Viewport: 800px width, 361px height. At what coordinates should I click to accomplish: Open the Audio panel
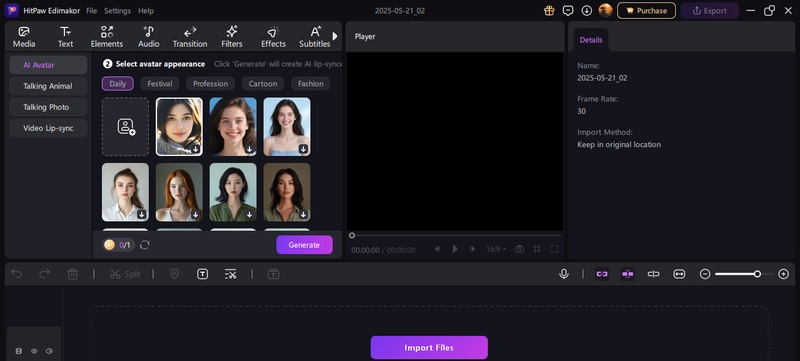coord(149,37)
